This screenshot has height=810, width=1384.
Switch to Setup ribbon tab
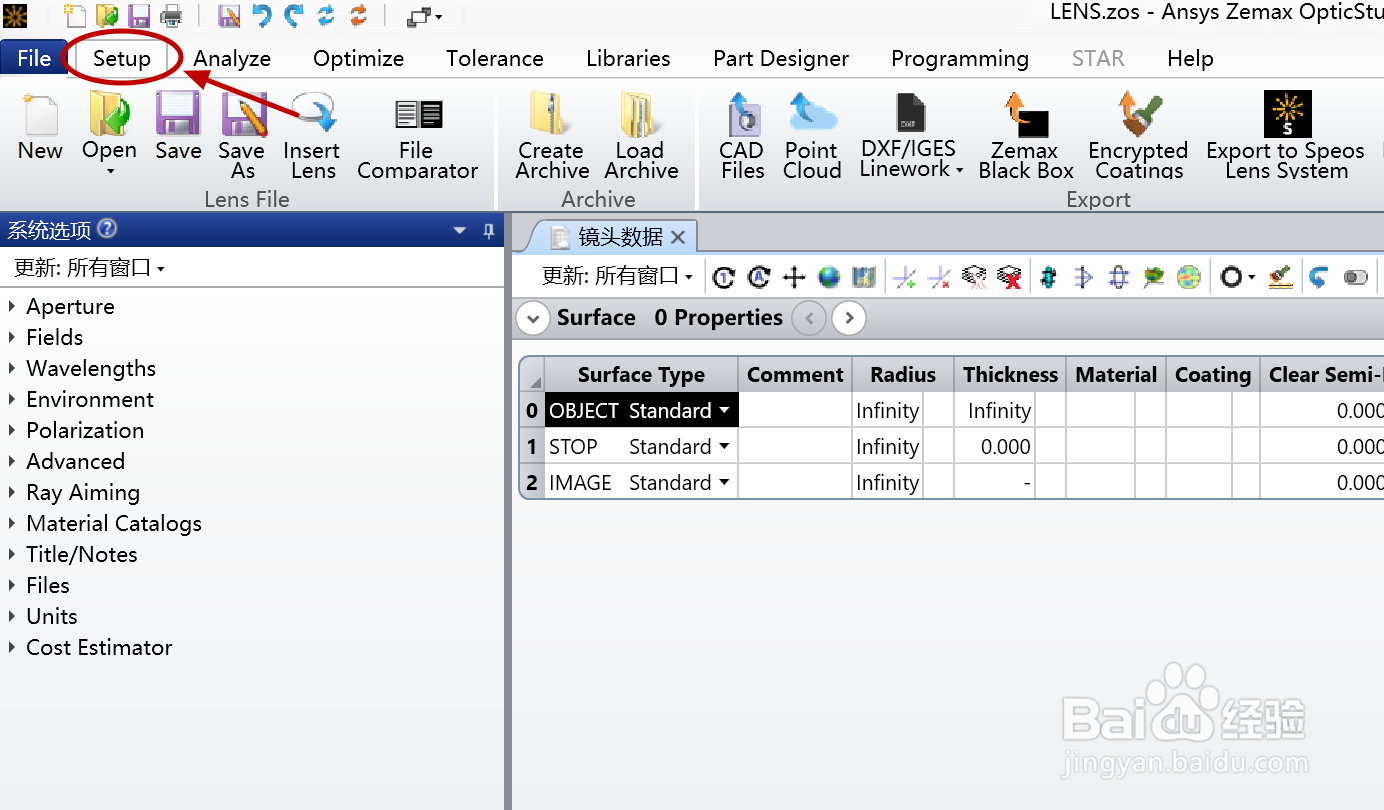coord(122,58)
